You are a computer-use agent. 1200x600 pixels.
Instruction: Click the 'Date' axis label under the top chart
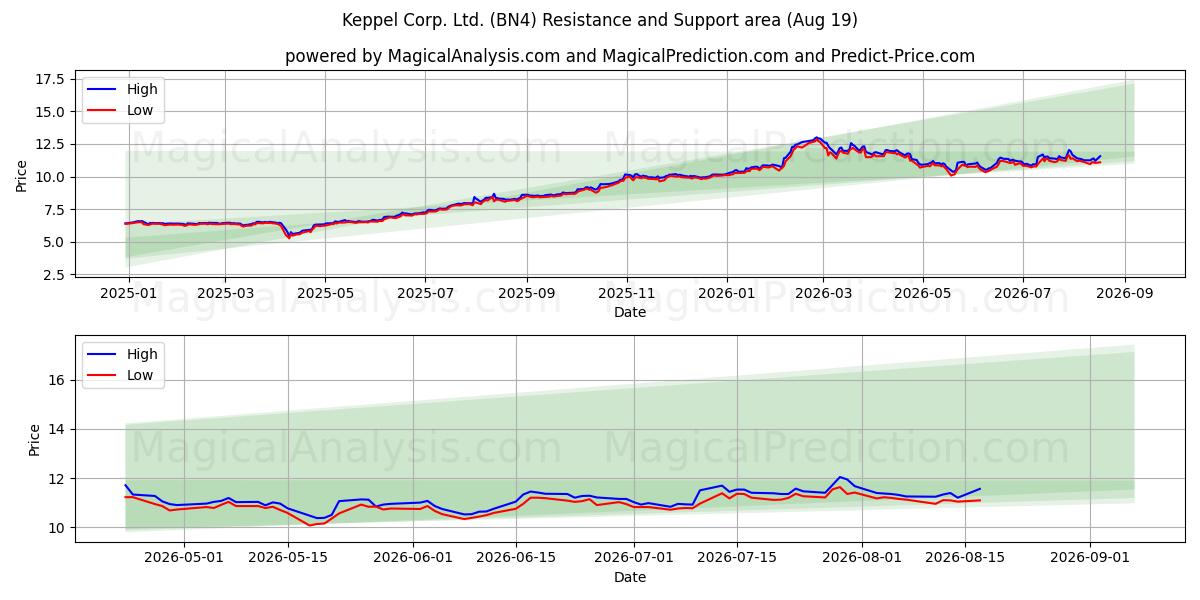pos(630,313)
